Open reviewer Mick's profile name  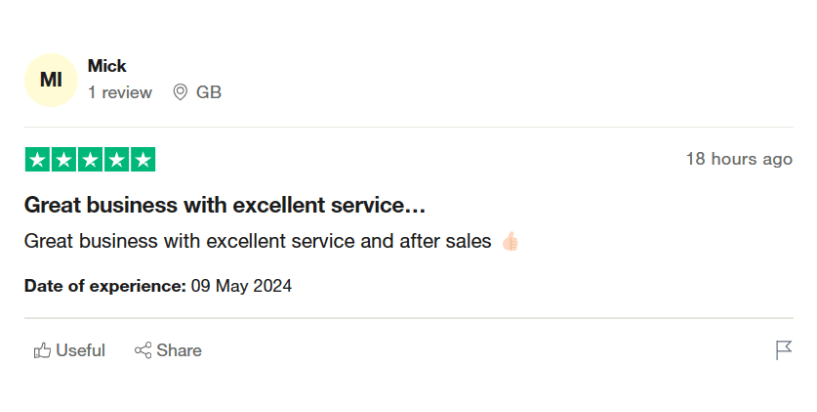pos(107,66)
